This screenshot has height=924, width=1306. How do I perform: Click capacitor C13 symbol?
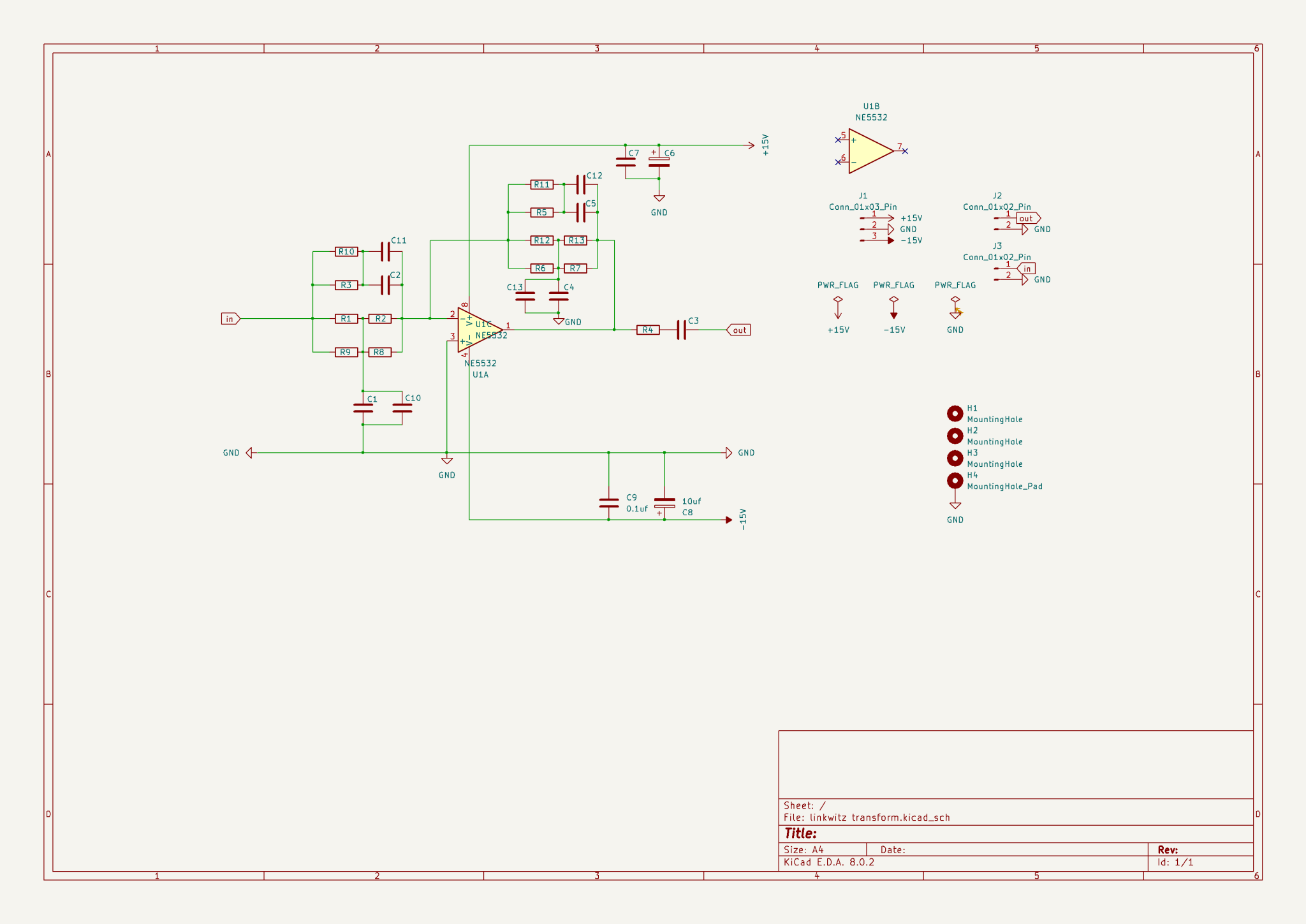pyautogui.click(x=525, y=297)
